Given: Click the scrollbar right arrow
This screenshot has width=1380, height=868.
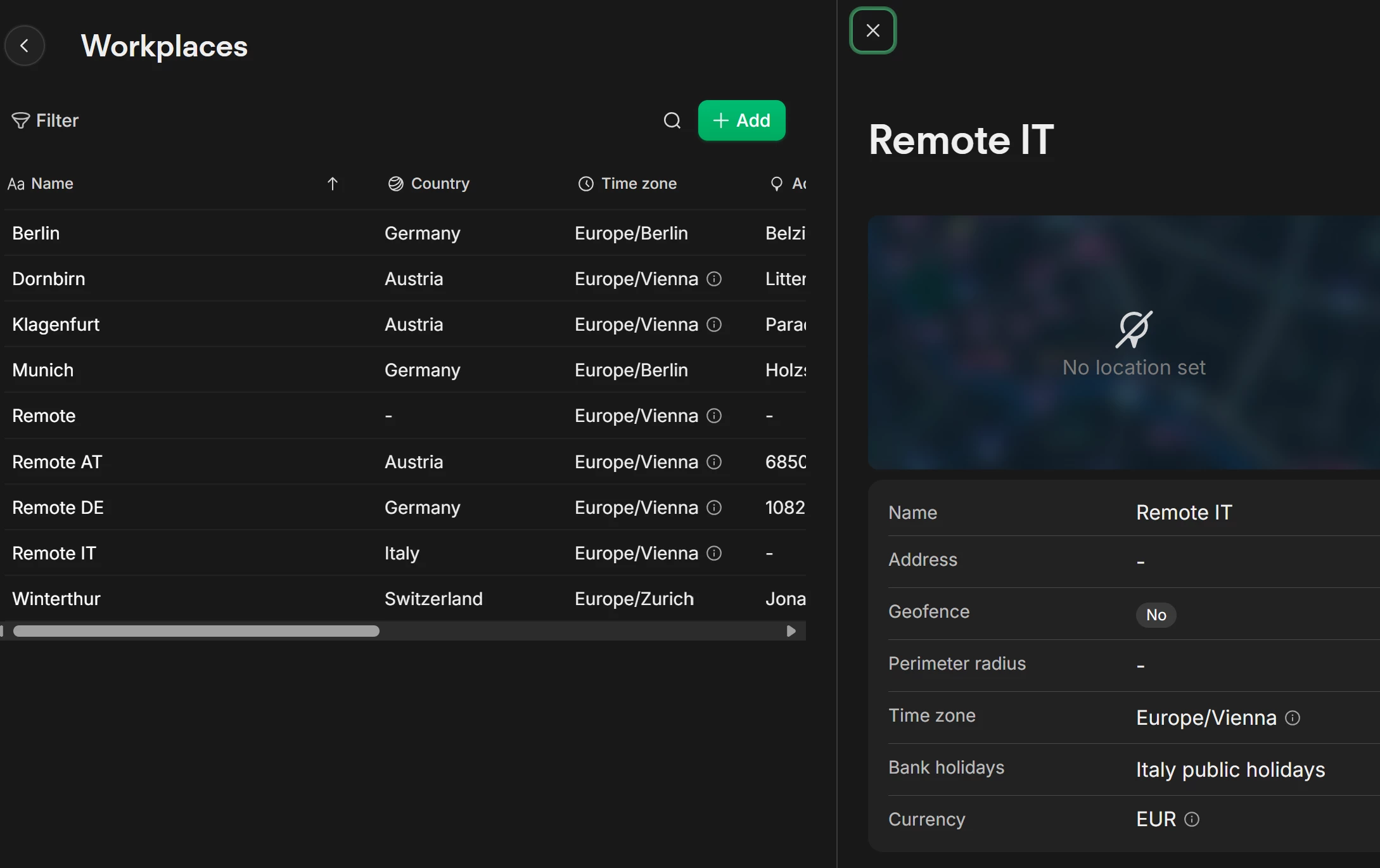Looking at the screenshot, I should click(791, 631).
